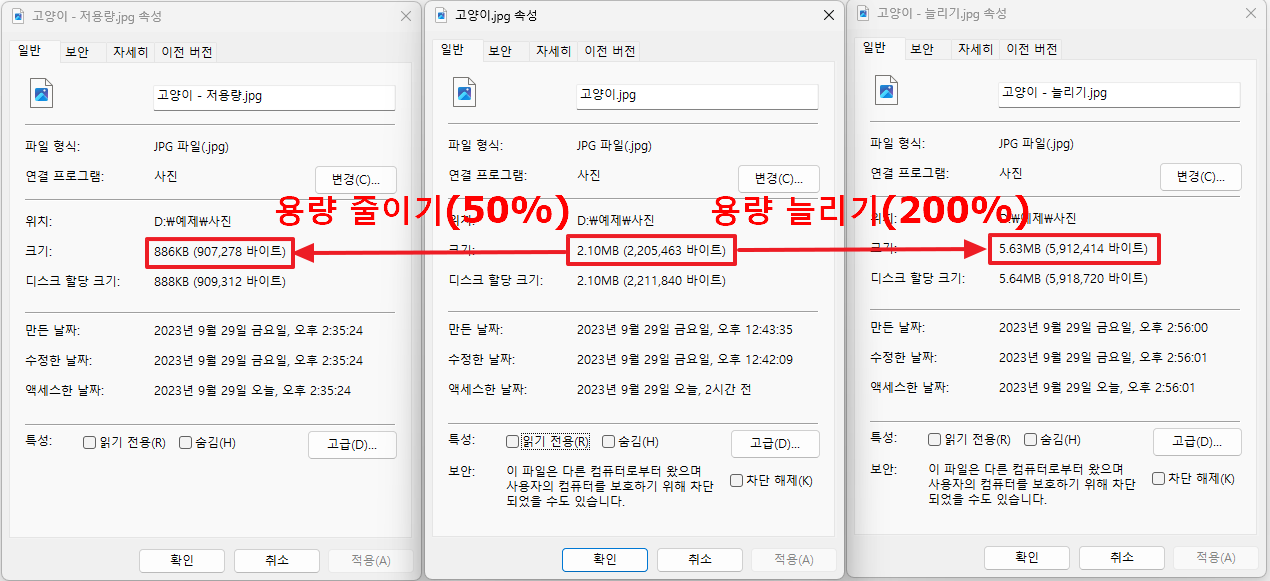Close the 고양이 - 저용량.jpg 속성 window

(x=405, y=17)
